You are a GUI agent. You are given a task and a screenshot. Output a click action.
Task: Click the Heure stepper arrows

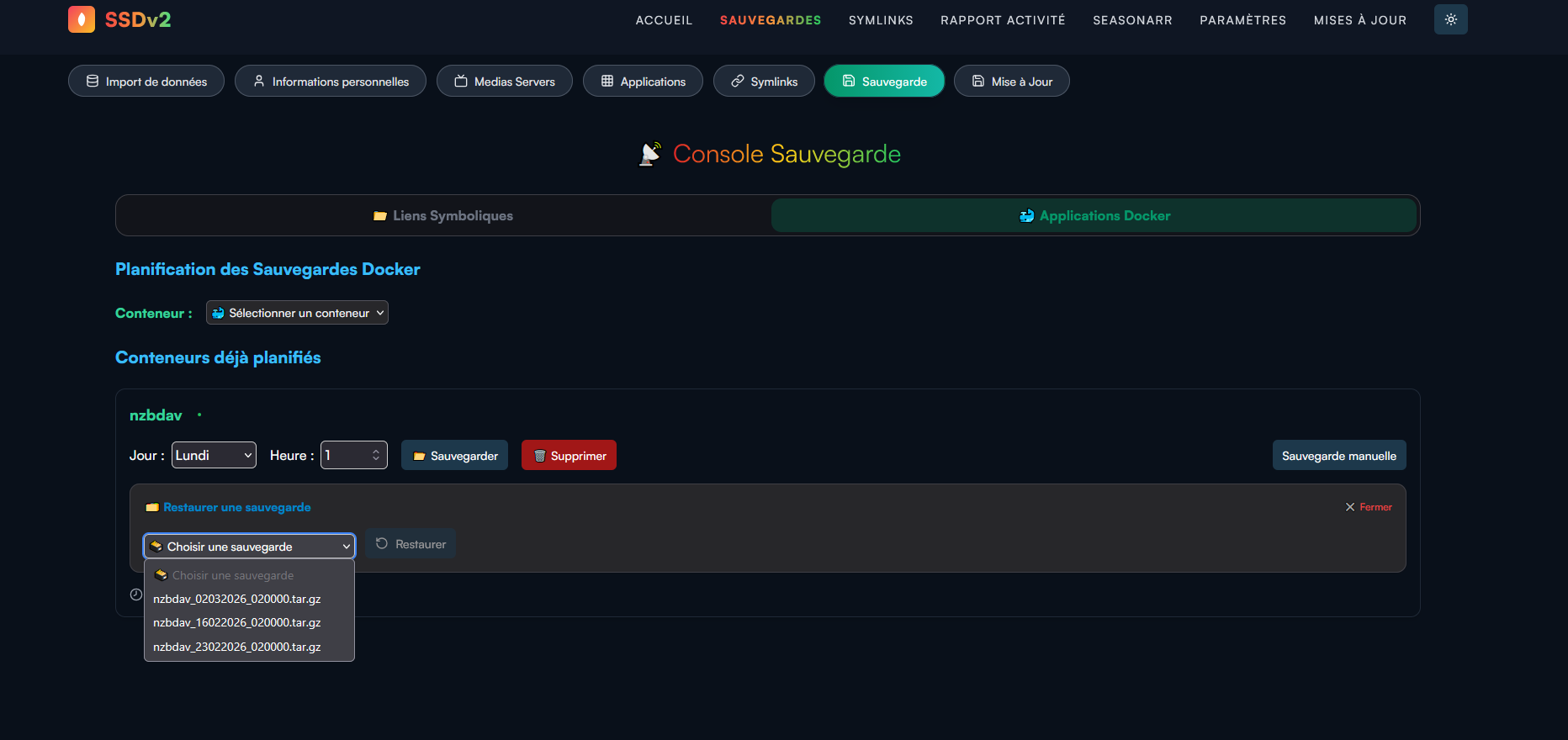pyautogui.click(x=376, y=455)
